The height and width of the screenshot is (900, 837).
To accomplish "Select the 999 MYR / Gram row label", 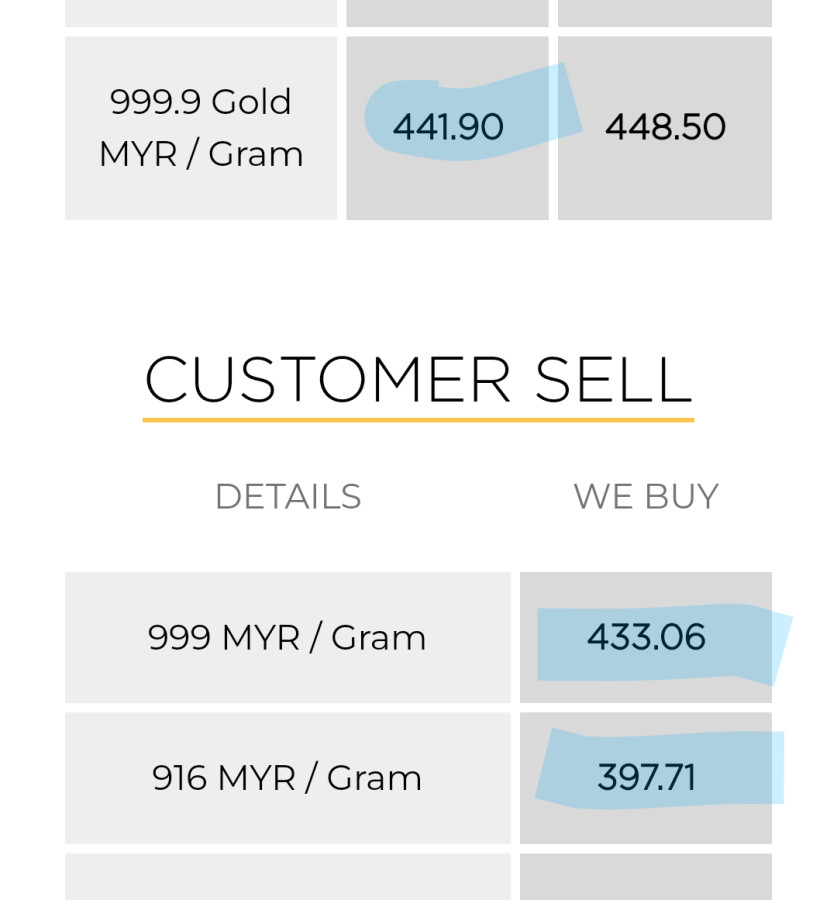I will pos(287,637).
